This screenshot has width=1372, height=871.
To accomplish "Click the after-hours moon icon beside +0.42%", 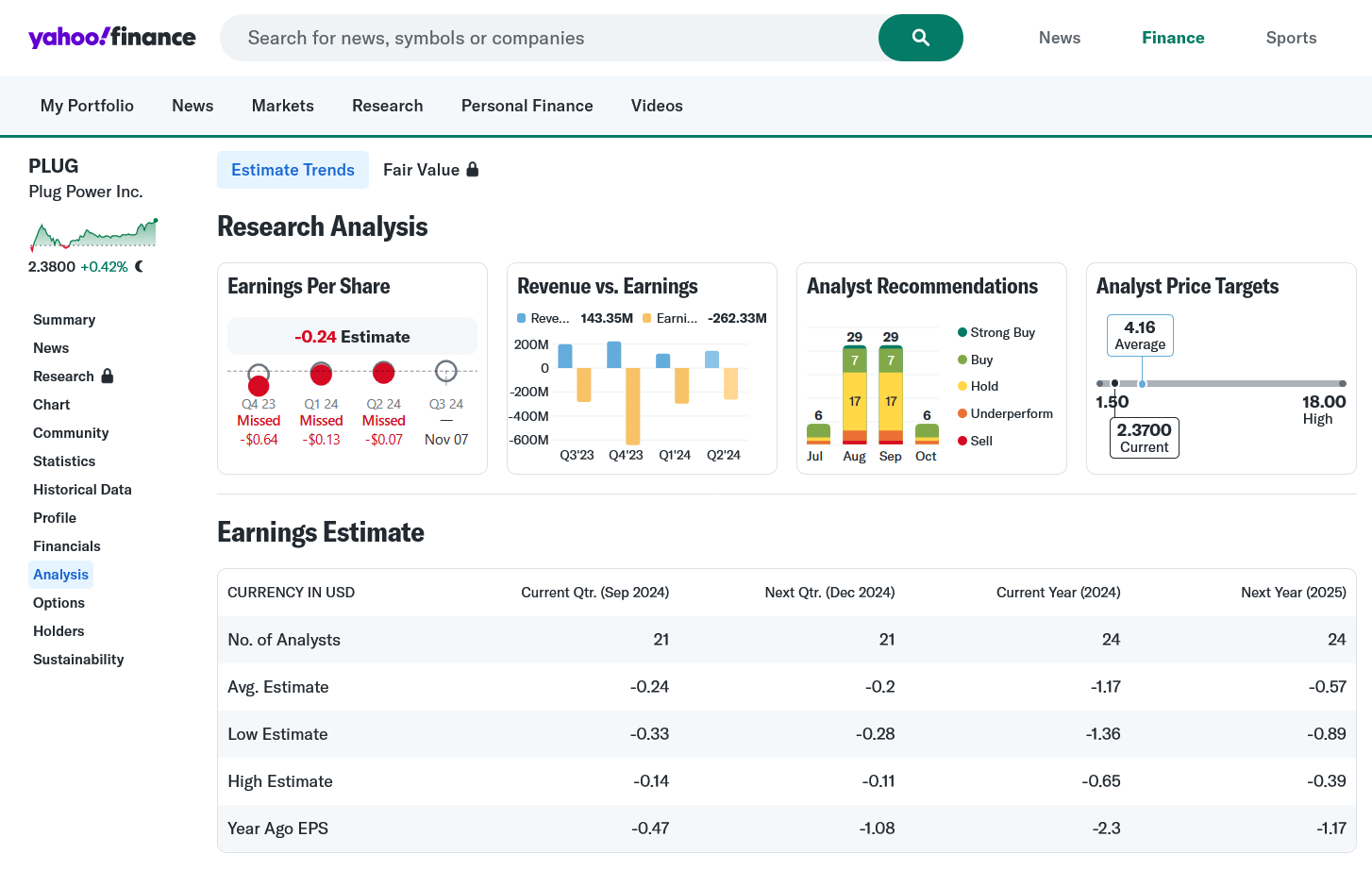I will (140, 266).
